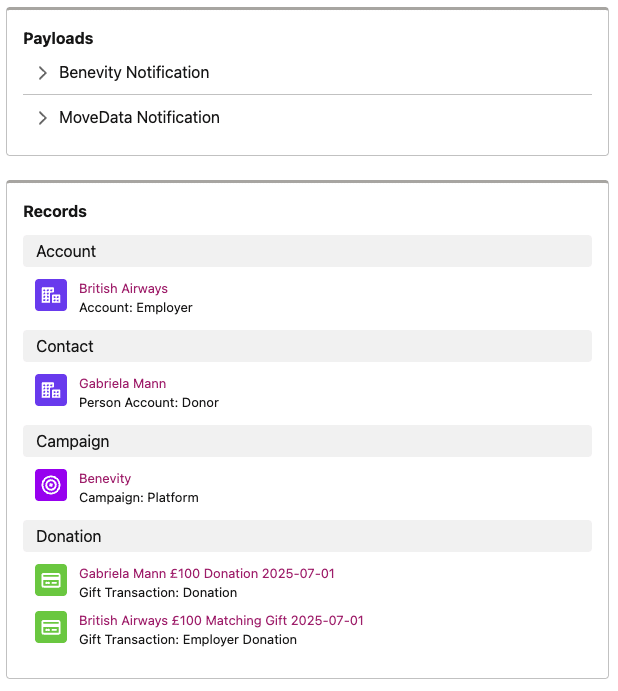Click the Records panel heading
618x691 pixels.
tap(55, 212)
